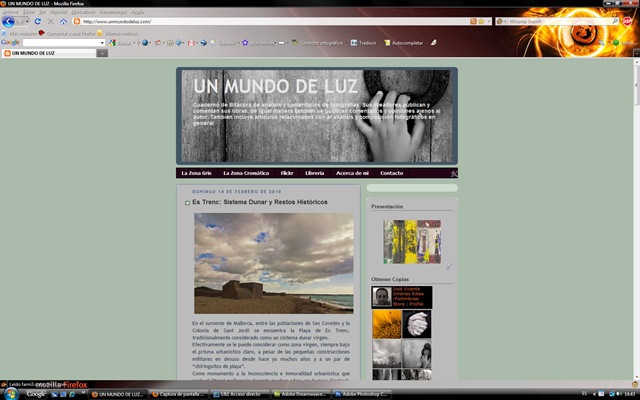Open the Google toolbar wrench settings icon
The image size is (640, 400).
602,43
